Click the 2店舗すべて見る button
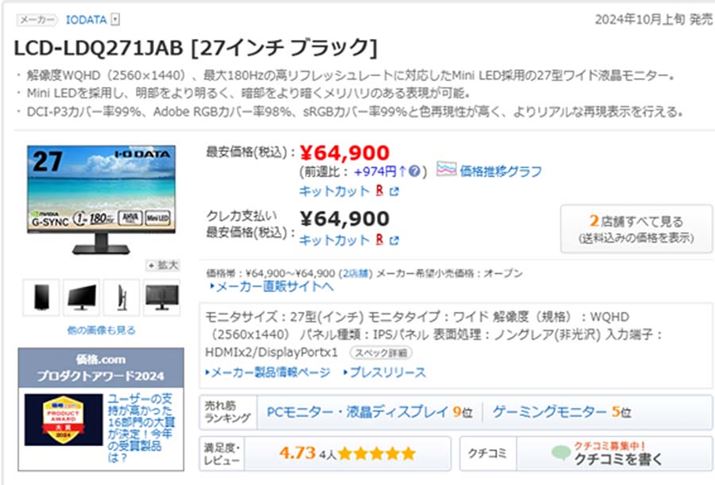 coord(636,228)
